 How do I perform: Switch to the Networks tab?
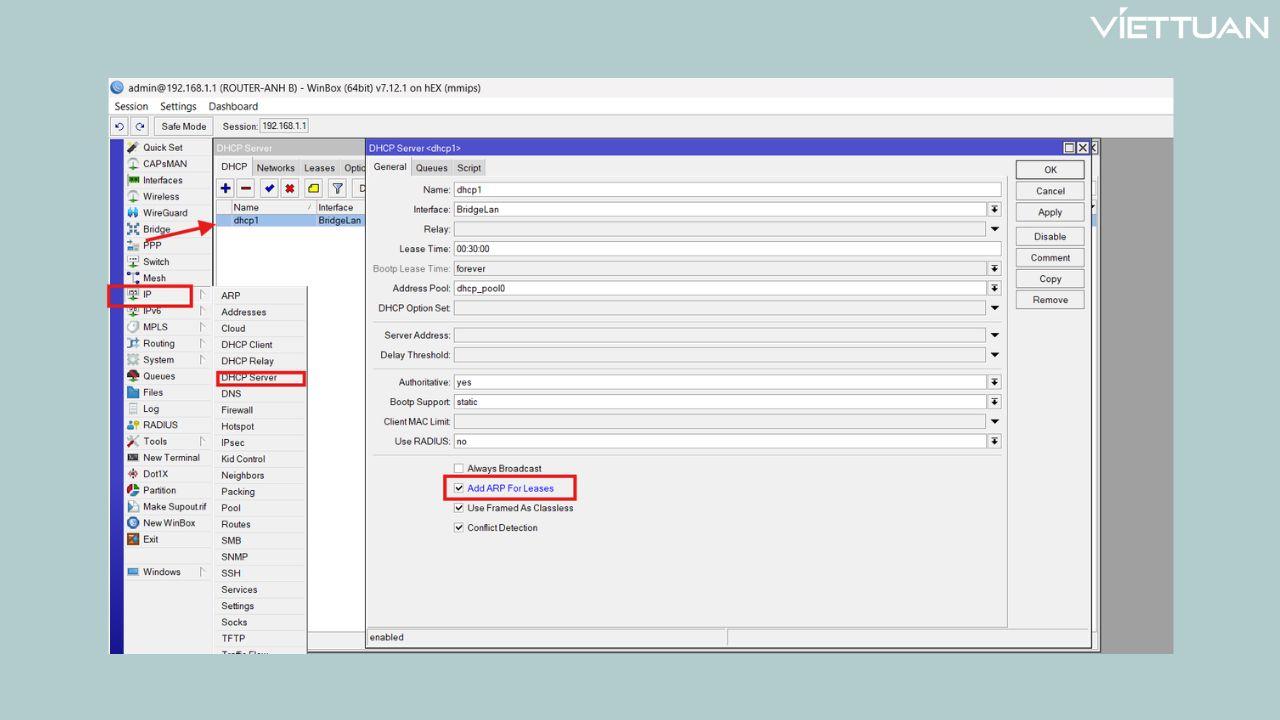tap(275, 168)
